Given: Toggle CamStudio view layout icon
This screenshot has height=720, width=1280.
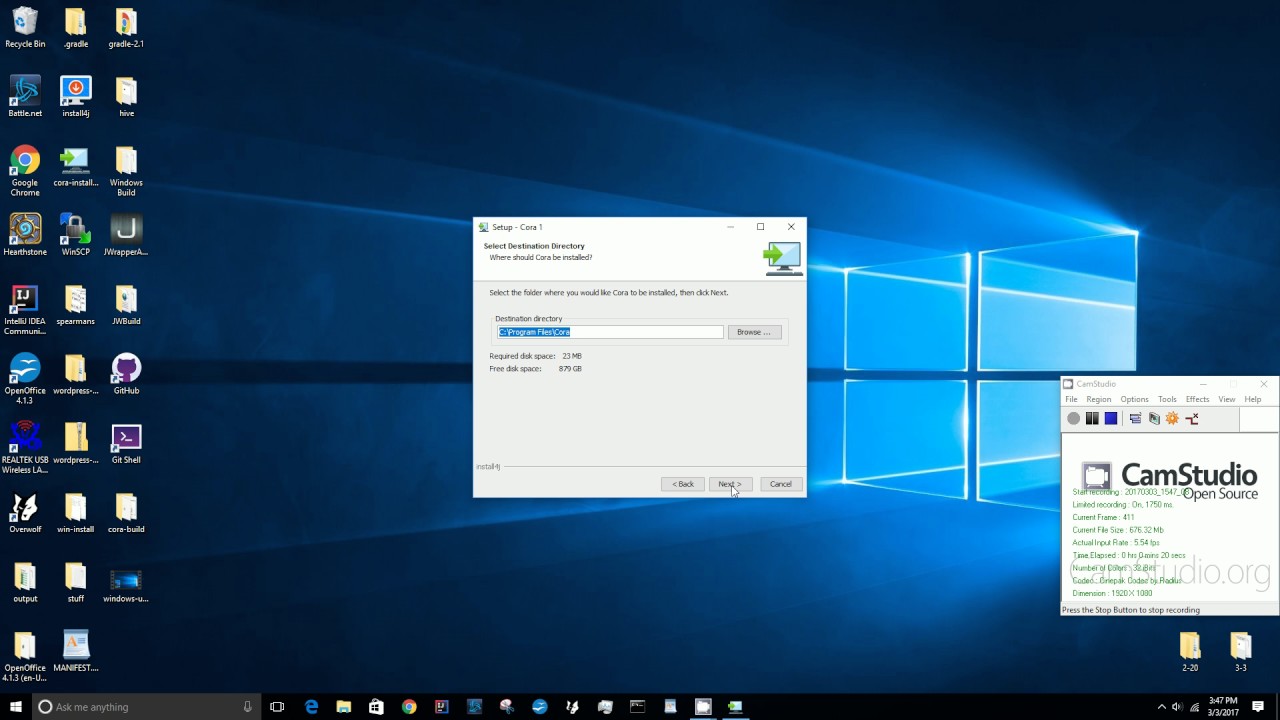Looking at the screenshot, I should pos(1135,419).
